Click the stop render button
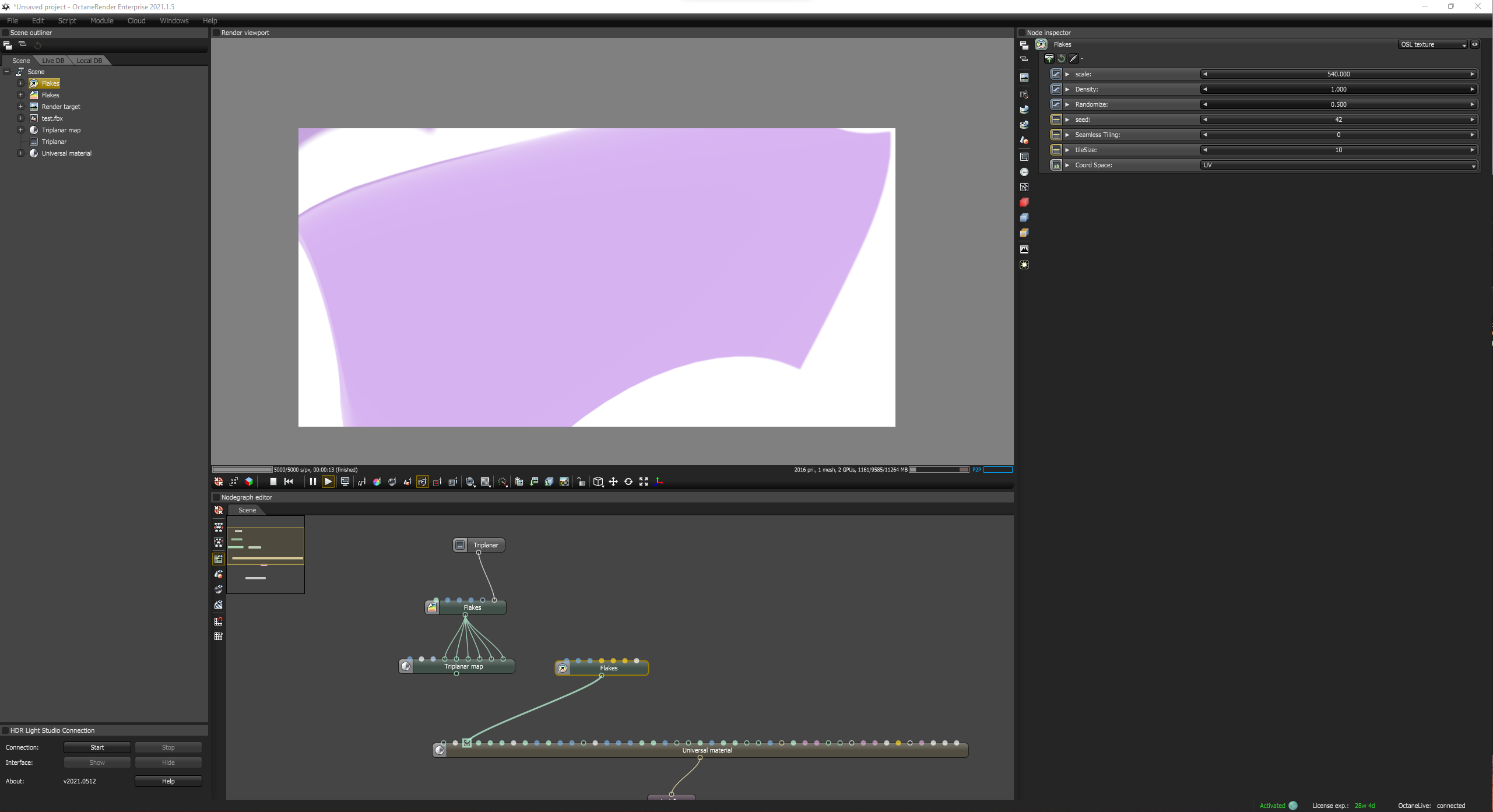 pyautogui.click(x=273, y=481)
